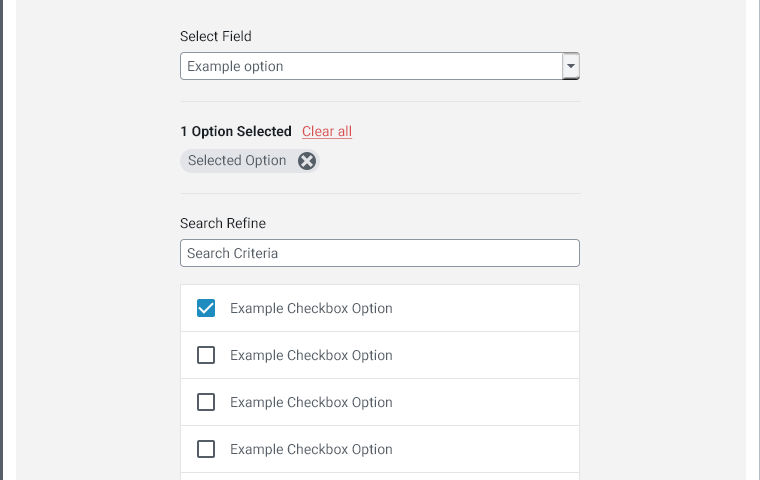Click the Selected Option chip text
Viewport: 760px width, 480px height.
pyautogui.click(x=237, y=160)
